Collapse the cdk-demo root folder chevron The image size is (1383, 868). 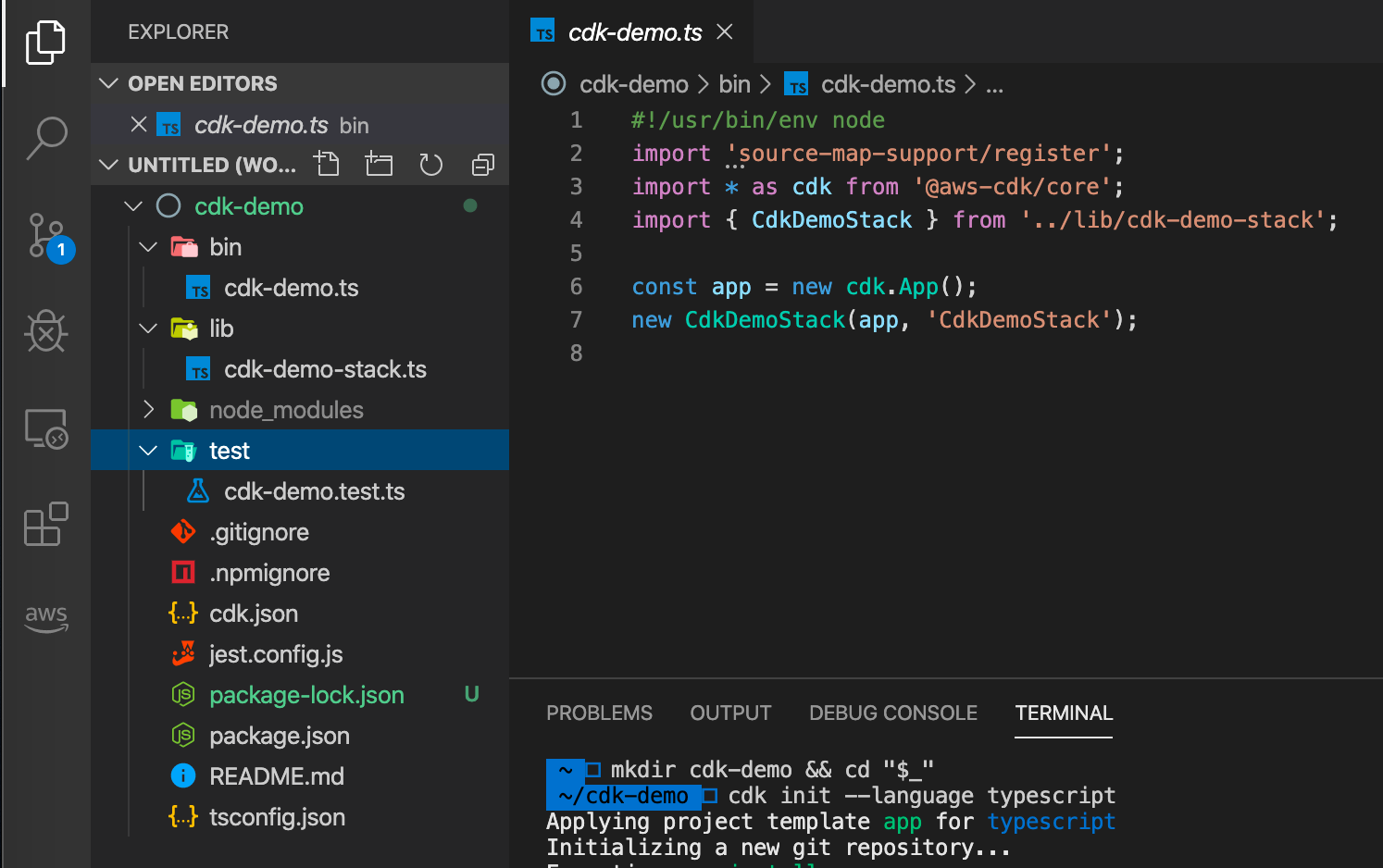pyautogui.click(x=133, y=205)
